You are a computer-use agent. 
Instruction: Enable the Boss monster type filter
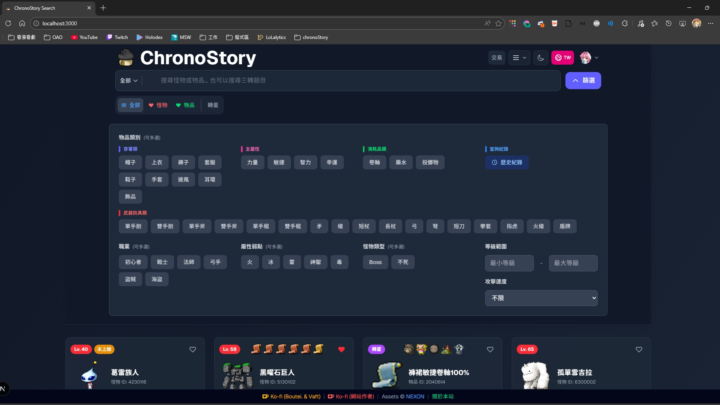coord(375,262)
